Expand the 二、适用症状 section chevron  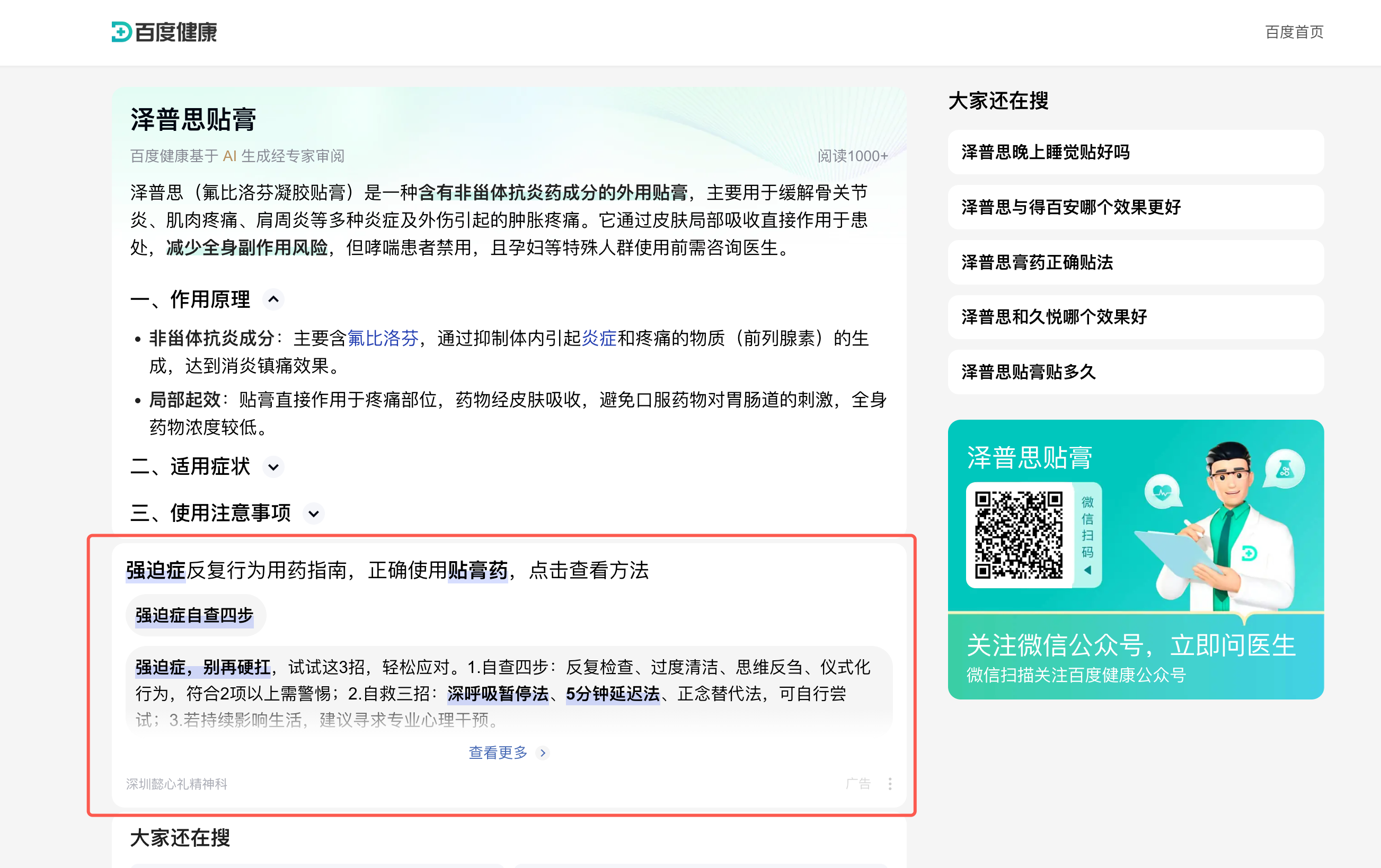point(273,467)
